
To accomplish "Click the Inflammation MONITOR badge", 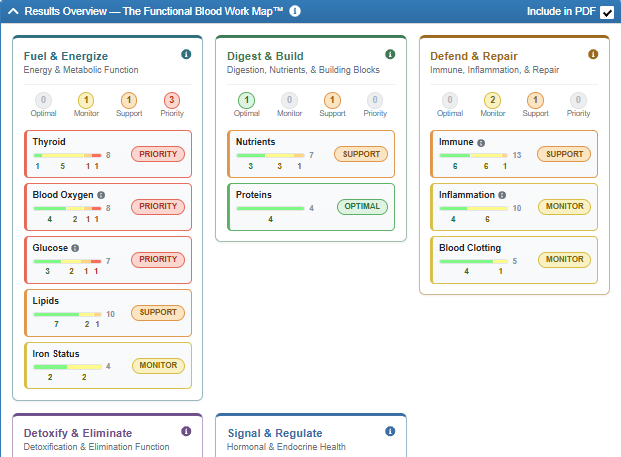I will click(564, 206).
